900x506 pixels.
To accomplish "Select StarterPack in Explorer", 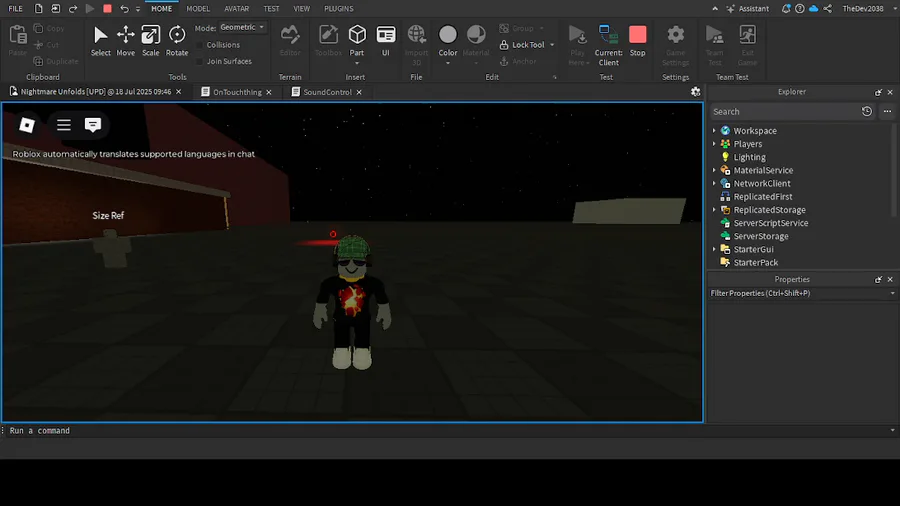I will point(755,263).
